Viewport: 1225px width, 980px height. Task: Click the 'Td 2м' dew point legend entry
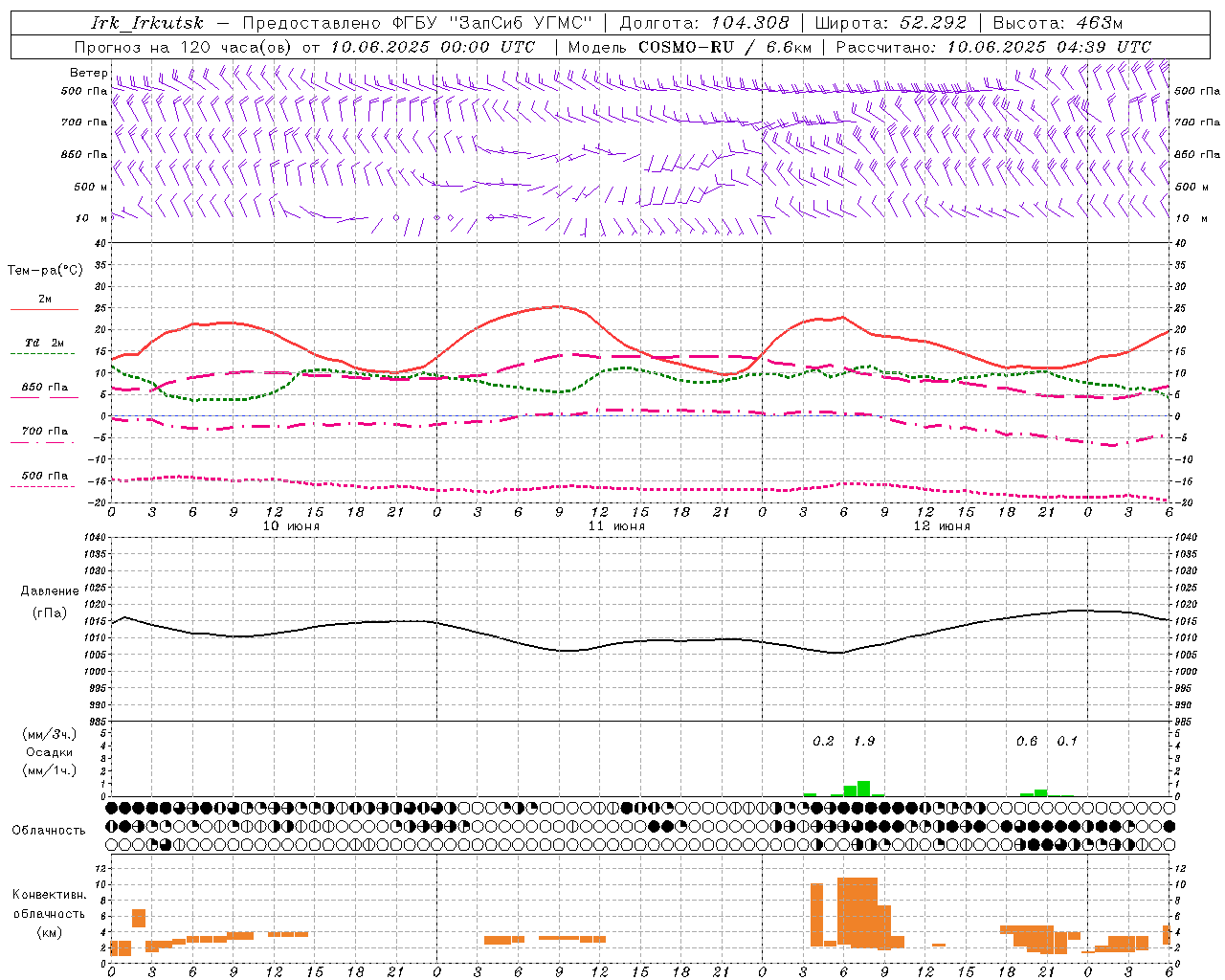pyautogui.click(x=45, y=343)
